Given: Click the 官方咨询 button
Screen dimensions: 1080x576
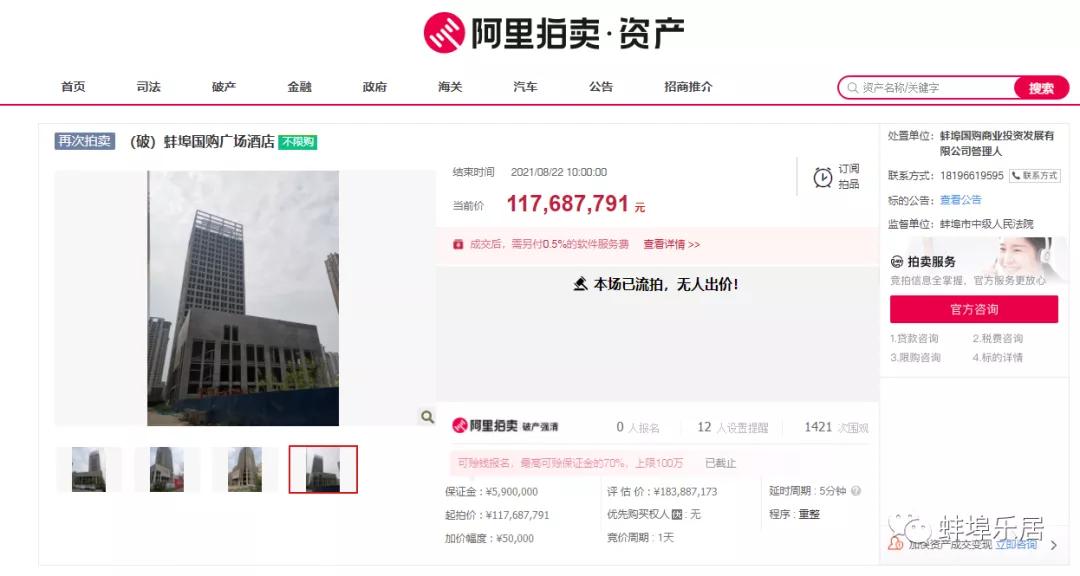Looking at the screenshot, I should click(974, 309).
